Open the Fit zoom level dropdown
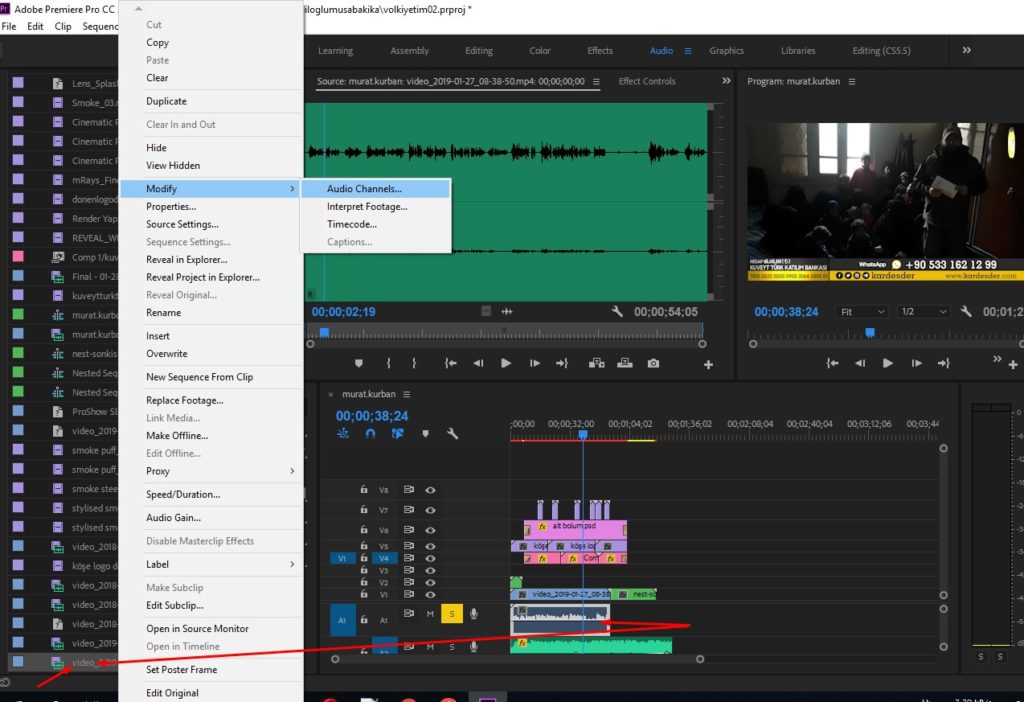 862,311
